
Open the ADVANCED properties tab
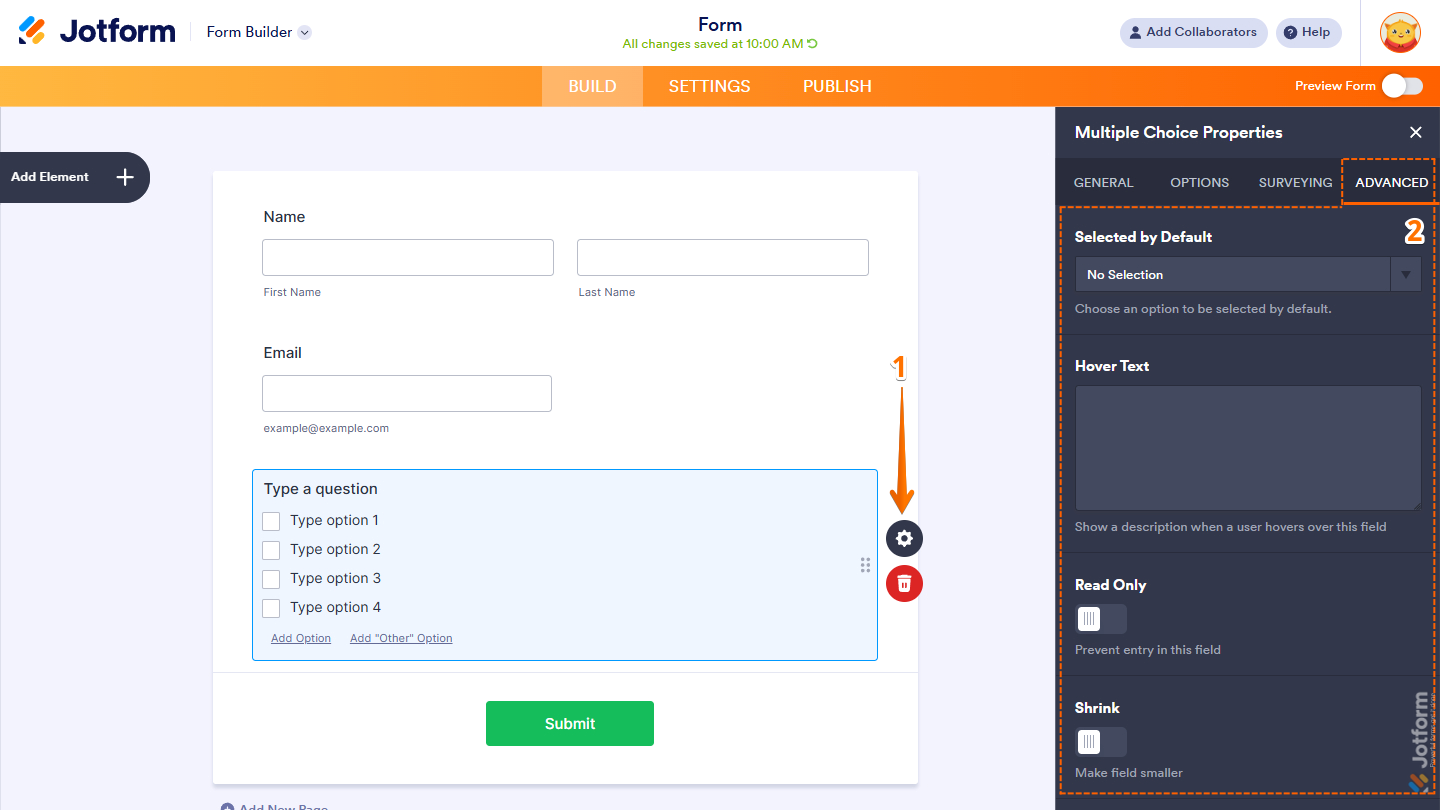pos(1391,182)
